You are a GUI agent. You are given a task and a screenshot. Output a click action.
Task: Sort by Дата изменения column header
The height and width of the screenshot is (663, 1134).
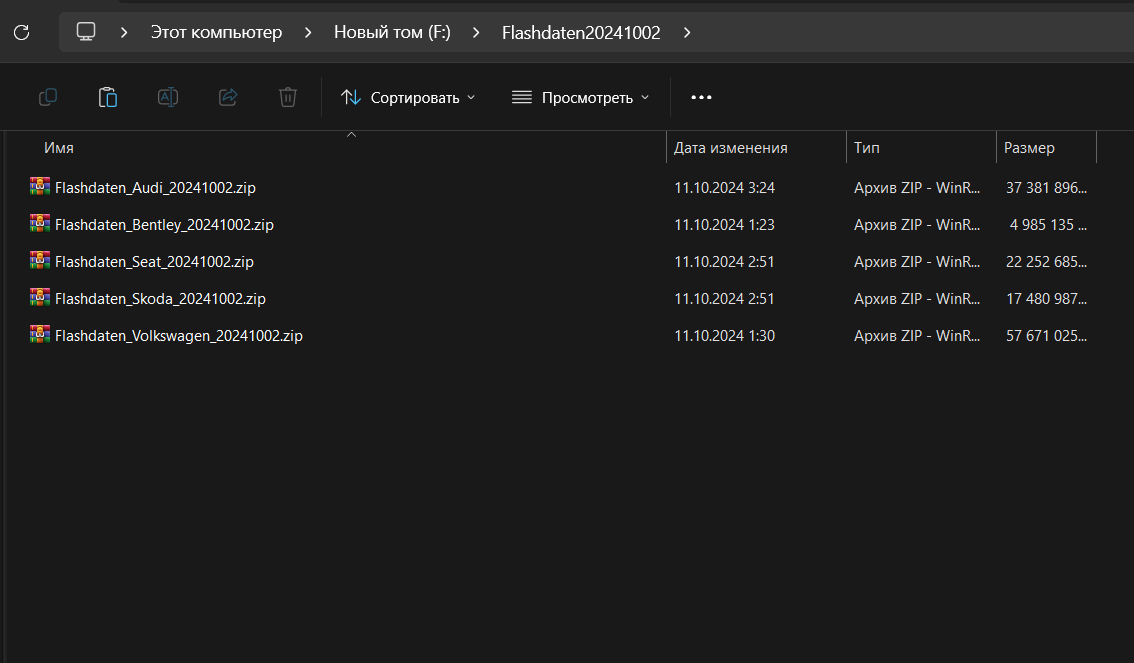point(730,148)
